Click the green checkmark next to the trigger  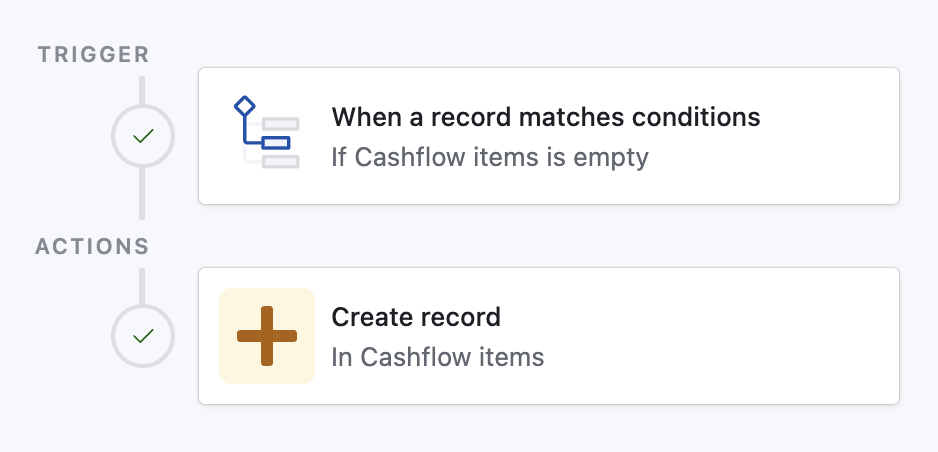143,136
